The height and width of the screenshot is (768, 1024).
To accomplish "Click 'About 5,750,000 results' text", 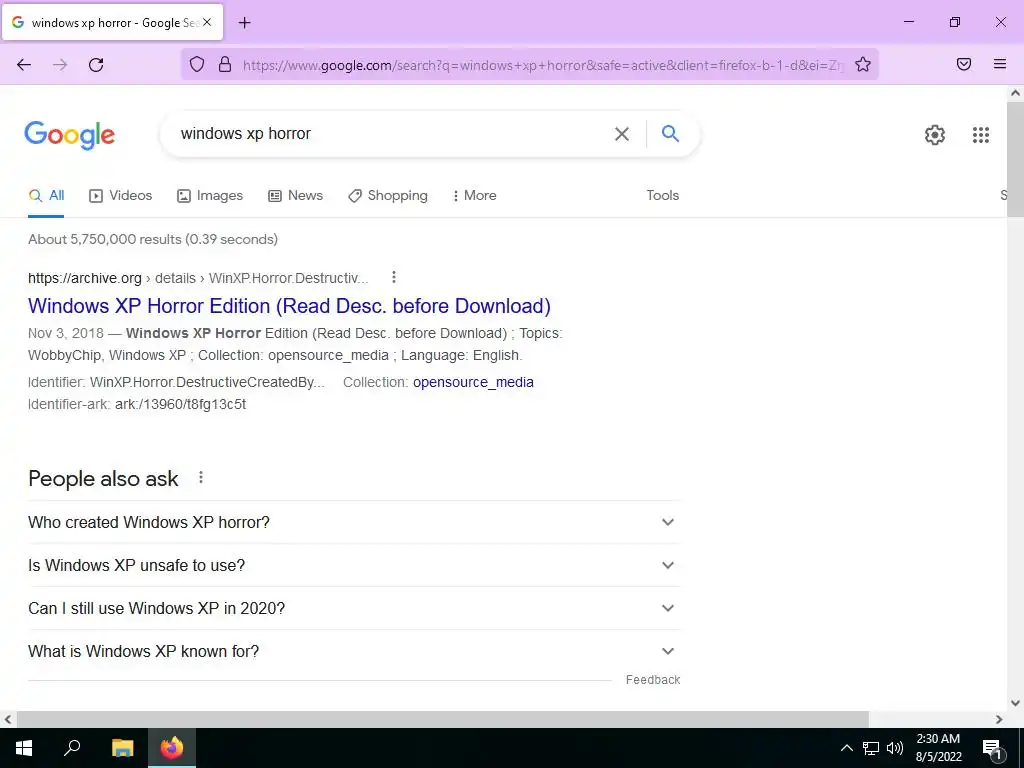I will pyautogui.click(x=153, y=240).
